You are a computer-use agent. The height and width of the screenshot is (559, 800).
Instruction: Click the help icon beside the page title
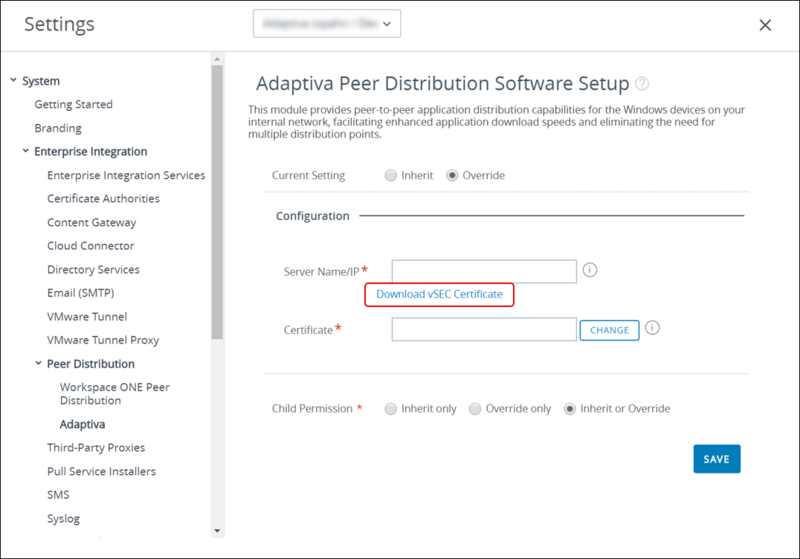642,84
